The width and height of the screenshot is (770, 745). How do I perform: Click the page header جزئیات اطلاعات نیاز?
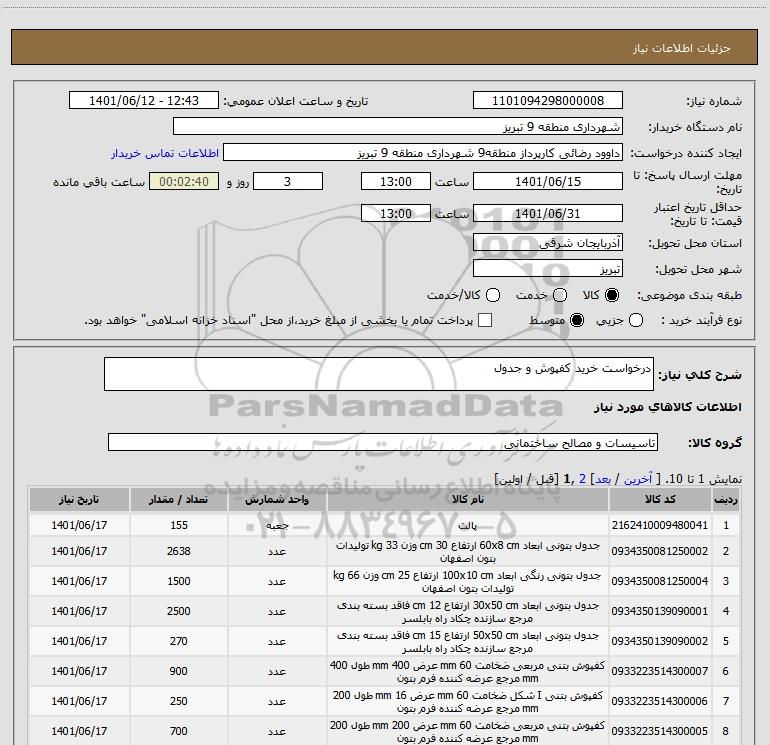[682, 48]
